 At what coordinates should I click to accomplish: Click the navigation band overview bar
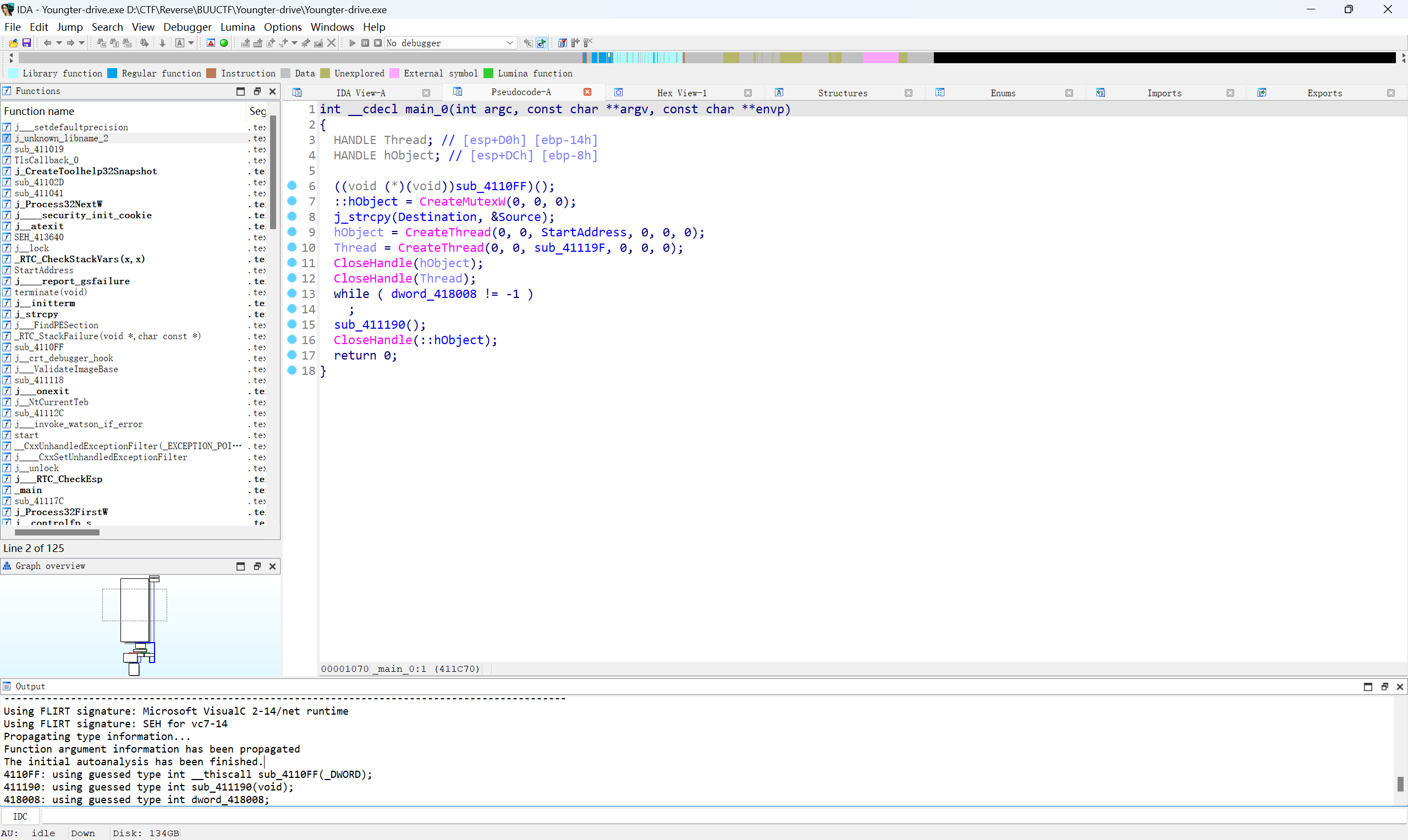click(x=707, y=58)
